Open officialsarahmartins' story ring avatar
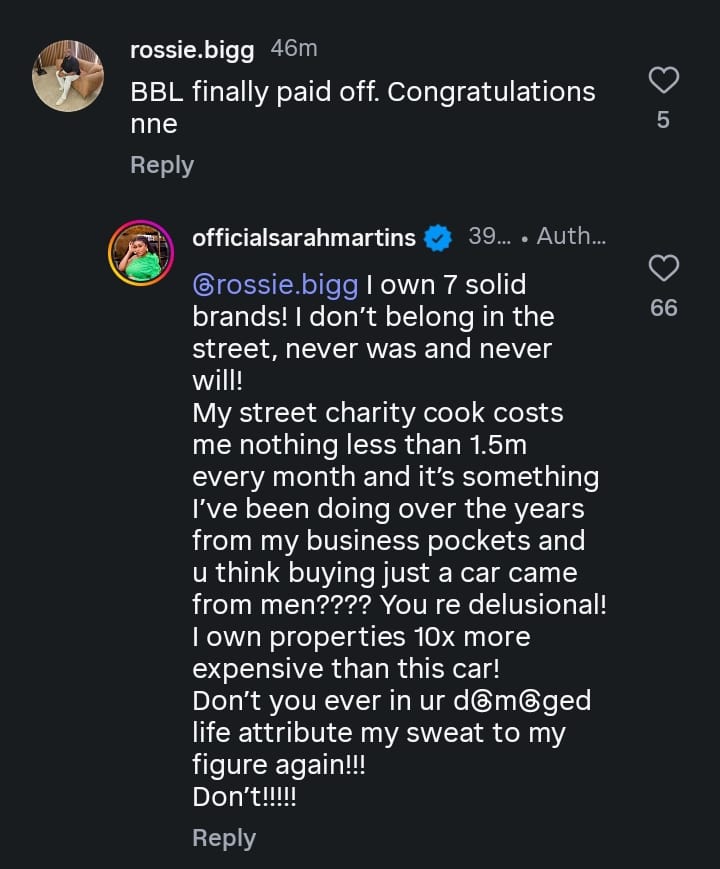The width and height of the screenshot is (720, 869). [x=141, y=253]
